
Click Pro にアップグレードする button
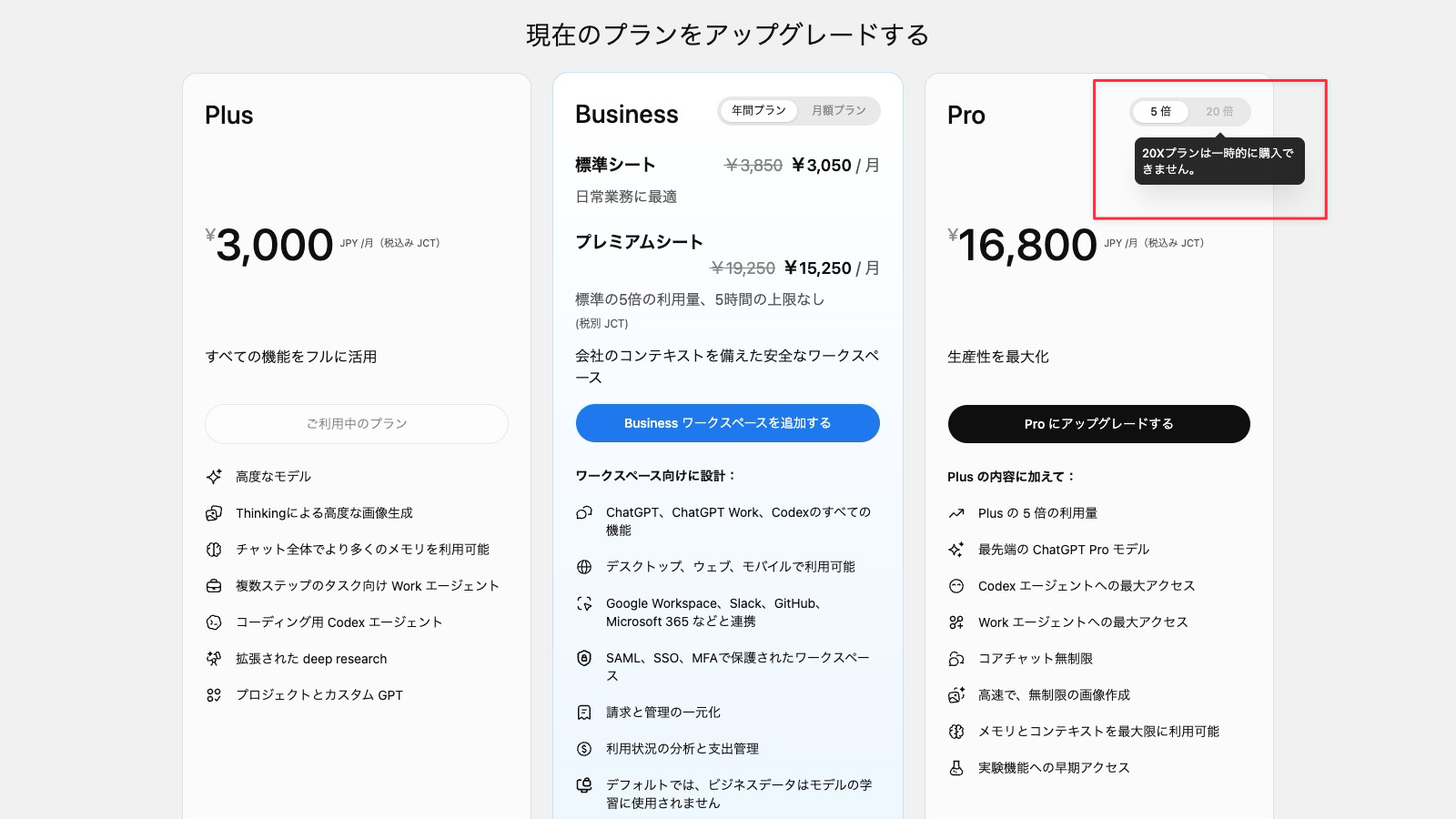click(x=1099, y=424)
